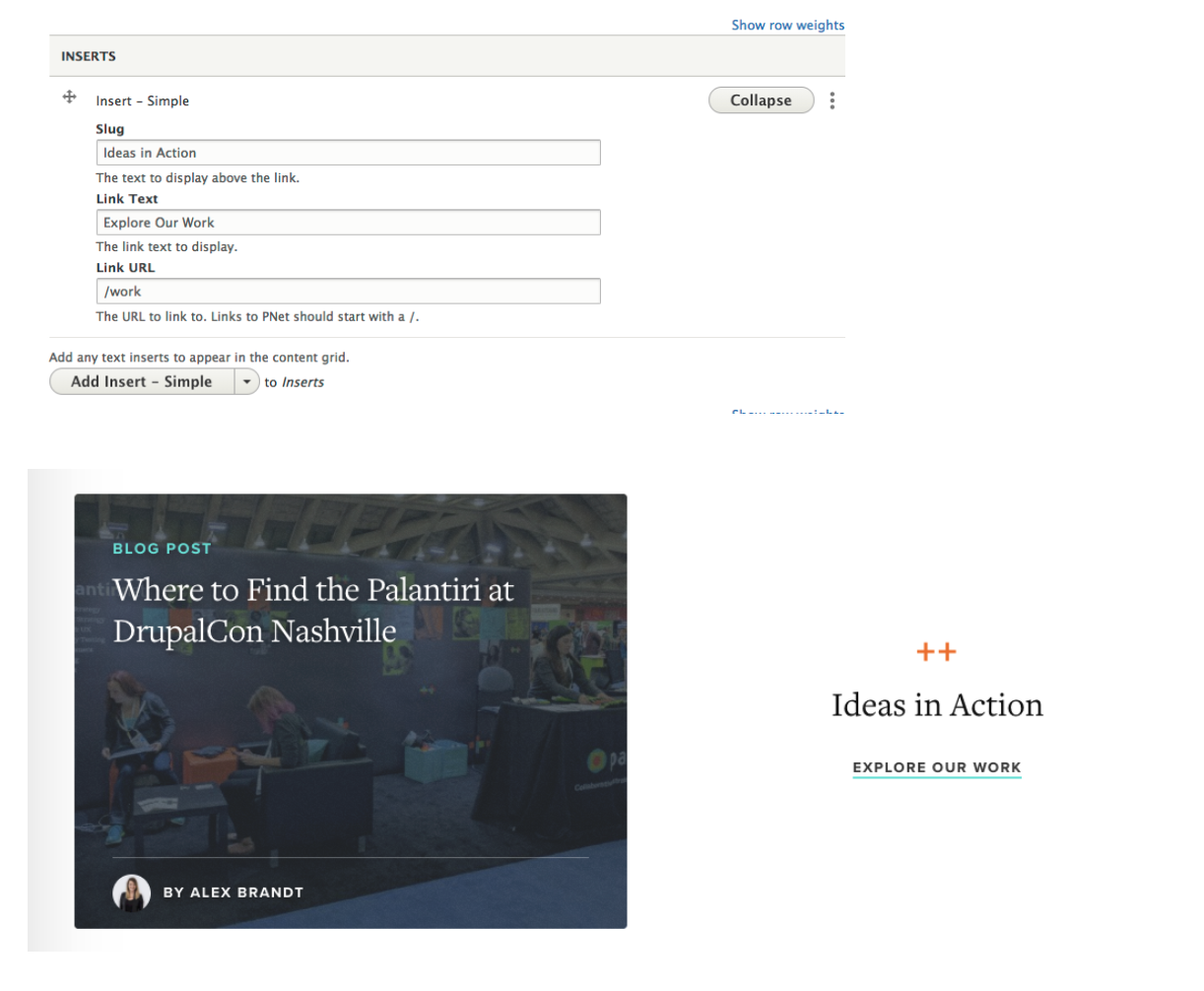Select the Link URL field with /work
Viewport: 1204px width, 991px height.
(348, 292)
